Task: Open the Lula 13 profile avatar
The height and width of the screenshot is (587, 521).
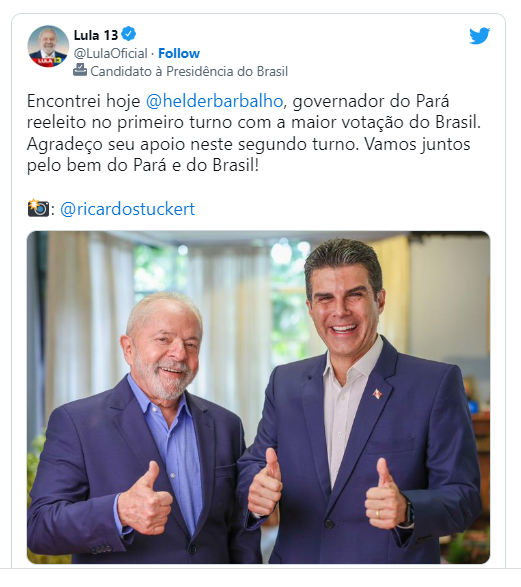Action: (48, 46)
